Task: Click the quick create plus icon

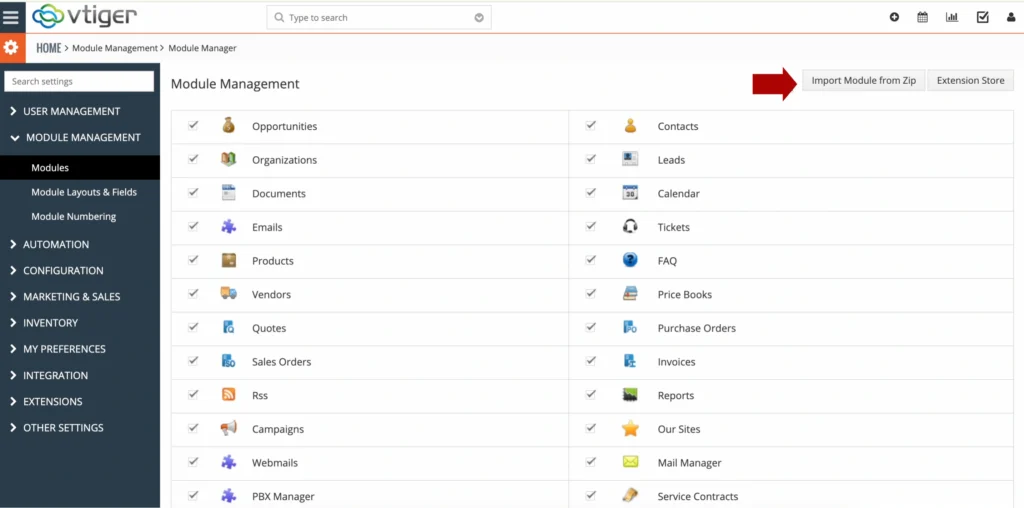Action: coord(894,17)
